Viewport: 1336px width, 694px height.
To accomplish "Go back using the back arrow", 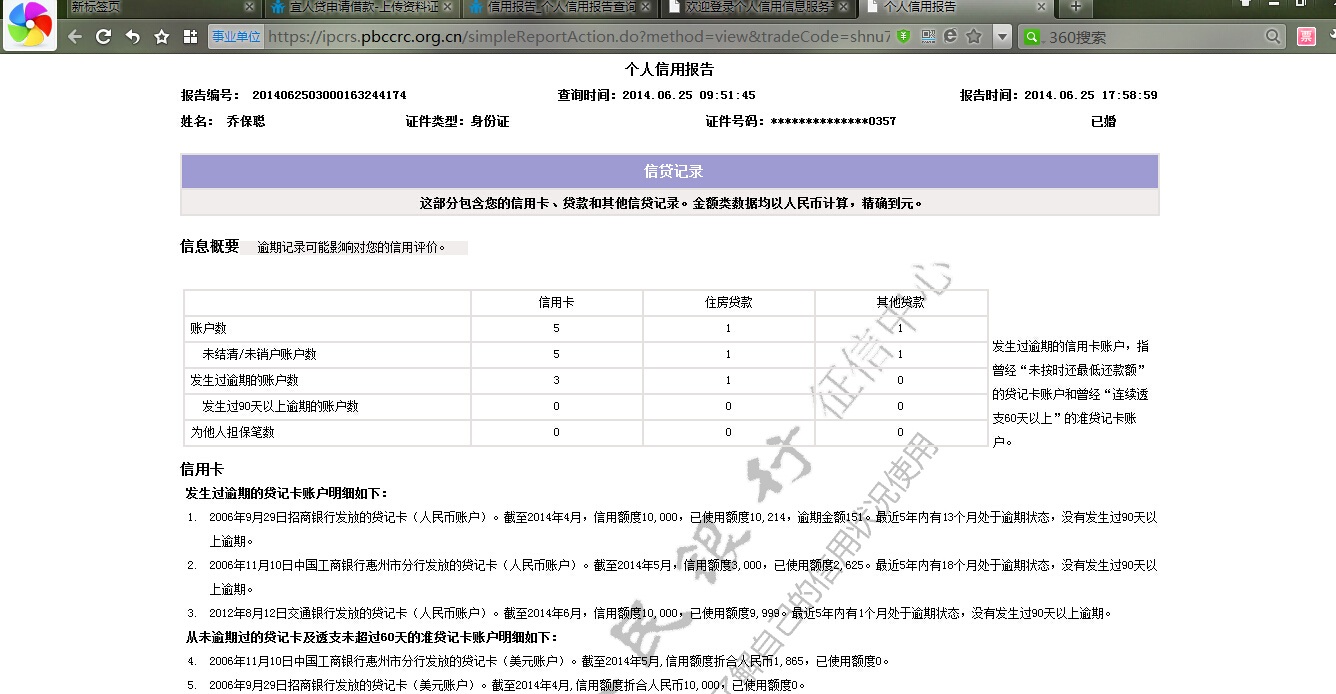I will pos(75,37).
